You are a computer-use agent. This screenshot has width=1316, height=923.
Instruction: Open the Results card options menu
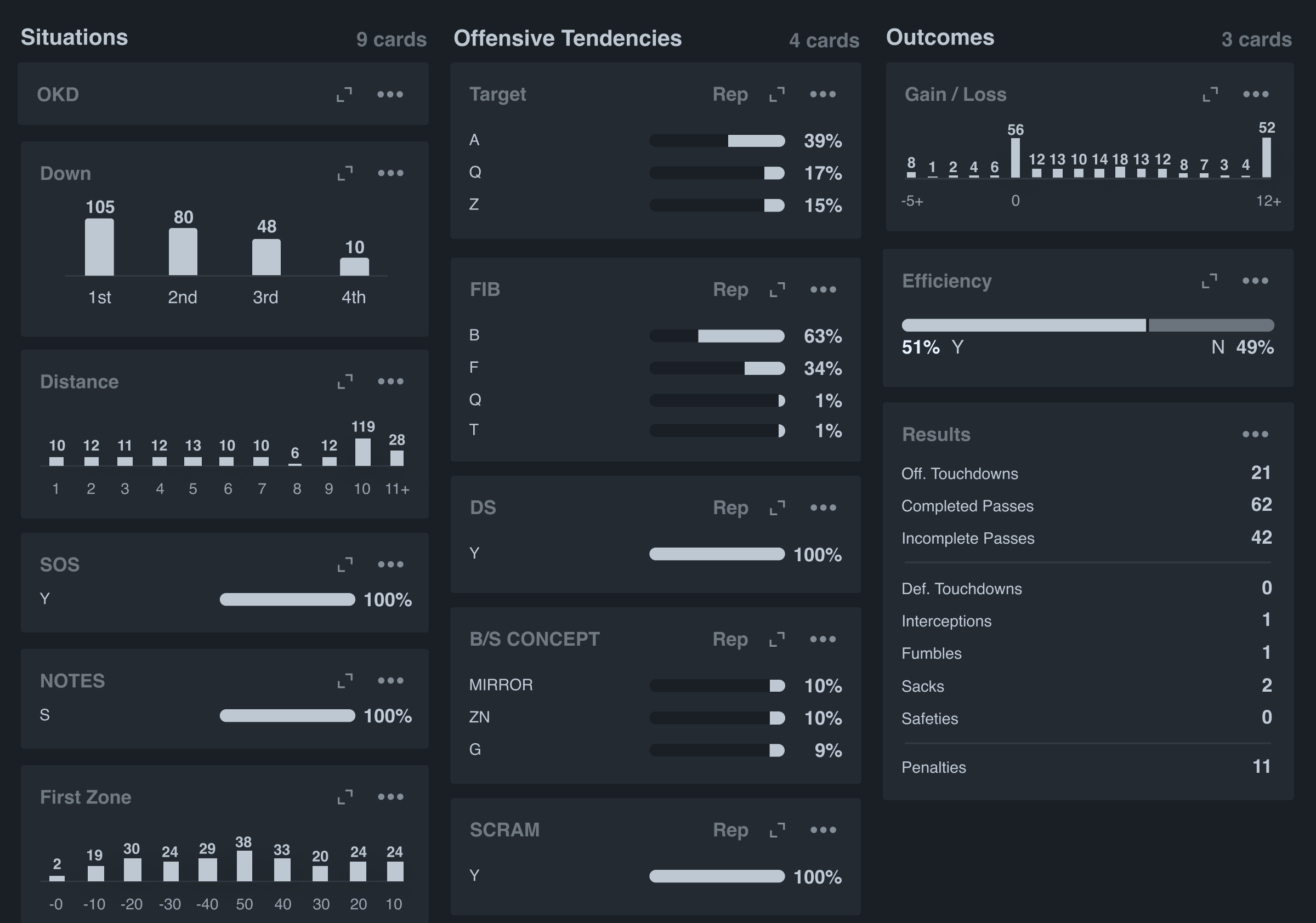pyautogui.click(x=1255, y=434)
